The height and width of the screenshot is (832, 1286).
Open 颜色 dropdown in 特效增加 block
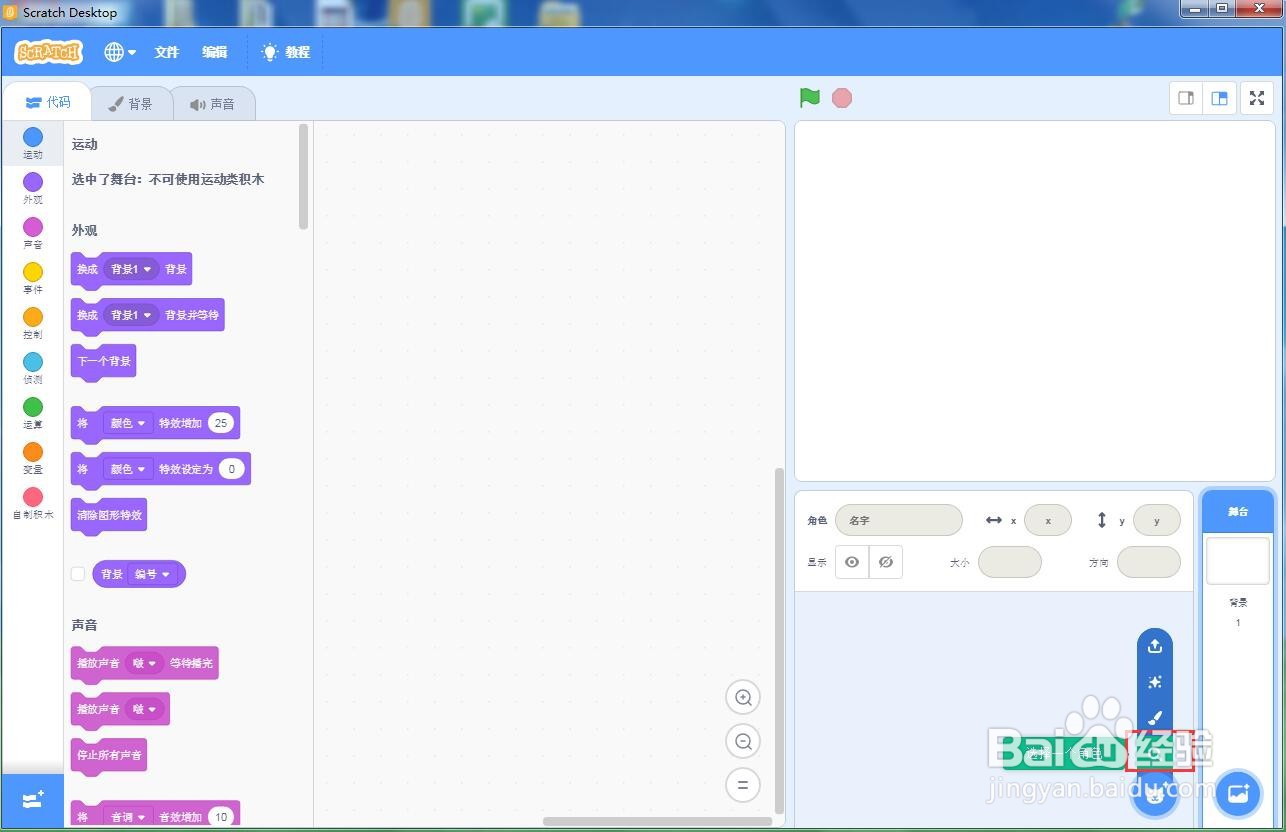coord(128,423)
